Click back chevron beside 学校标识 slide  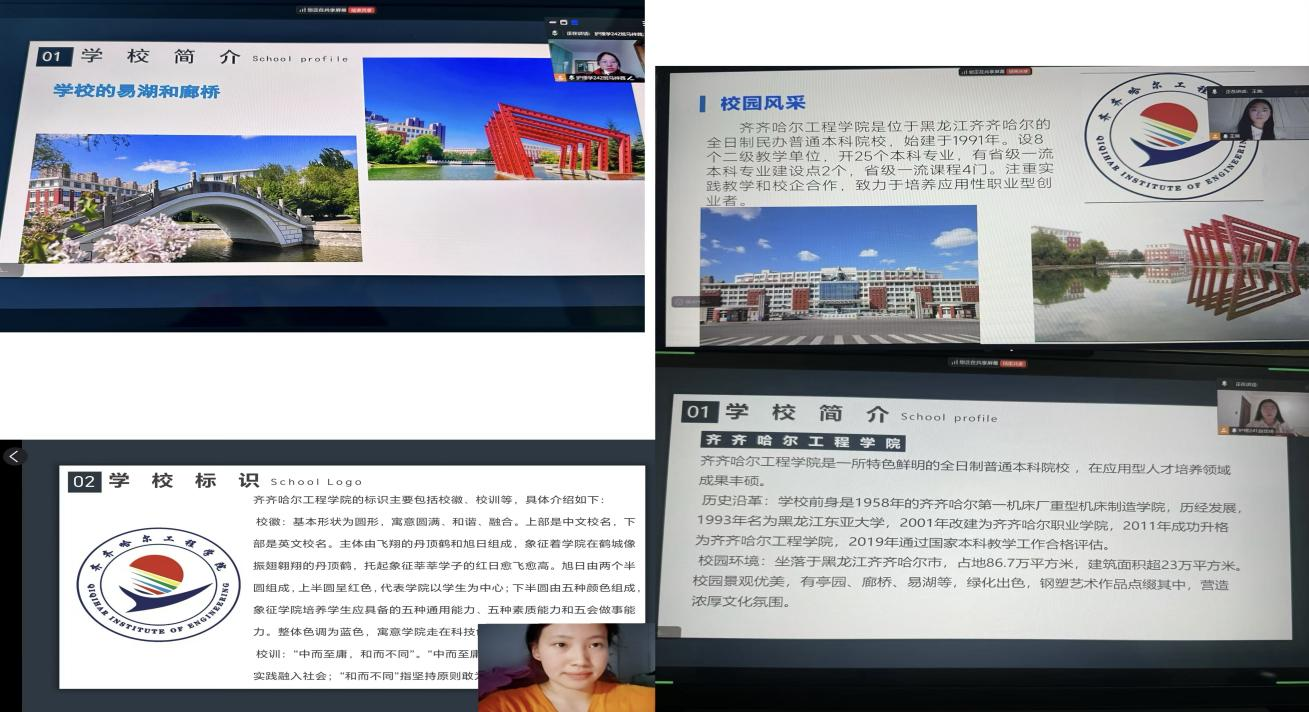click(14, 456)
